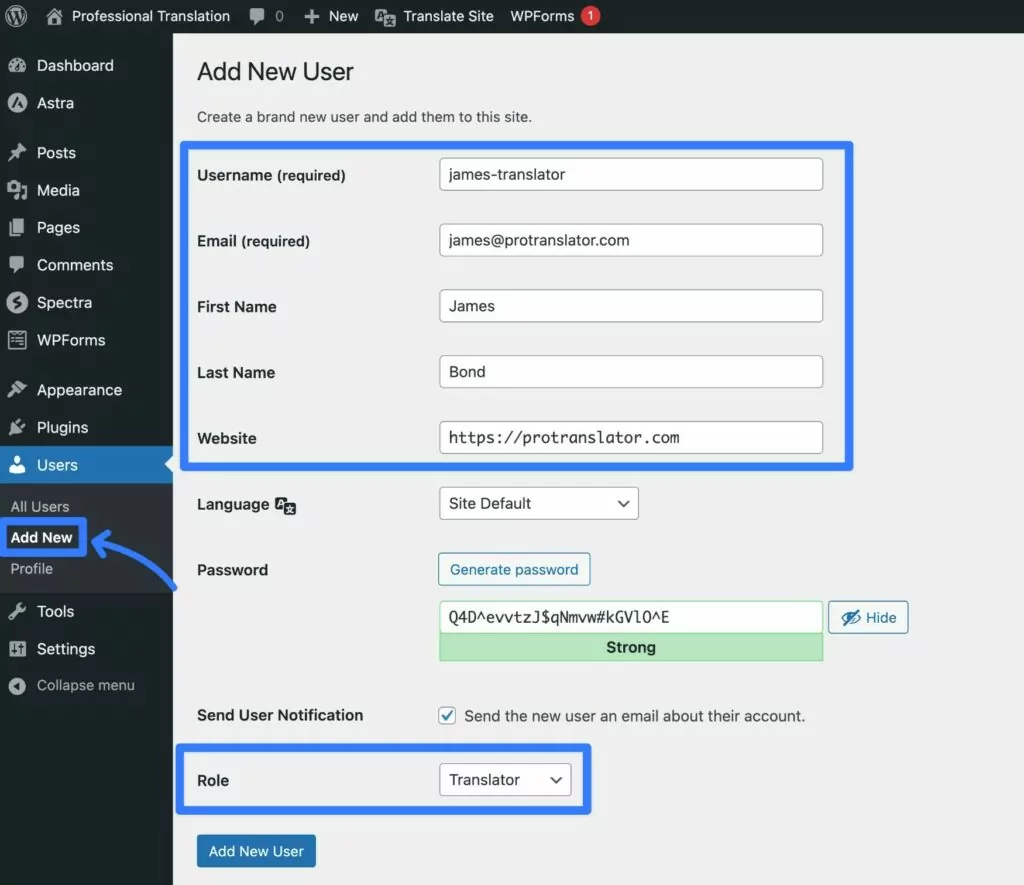Click the Add New User button
The width and height of the screenshot is (1024, 885).
(256, 851)
